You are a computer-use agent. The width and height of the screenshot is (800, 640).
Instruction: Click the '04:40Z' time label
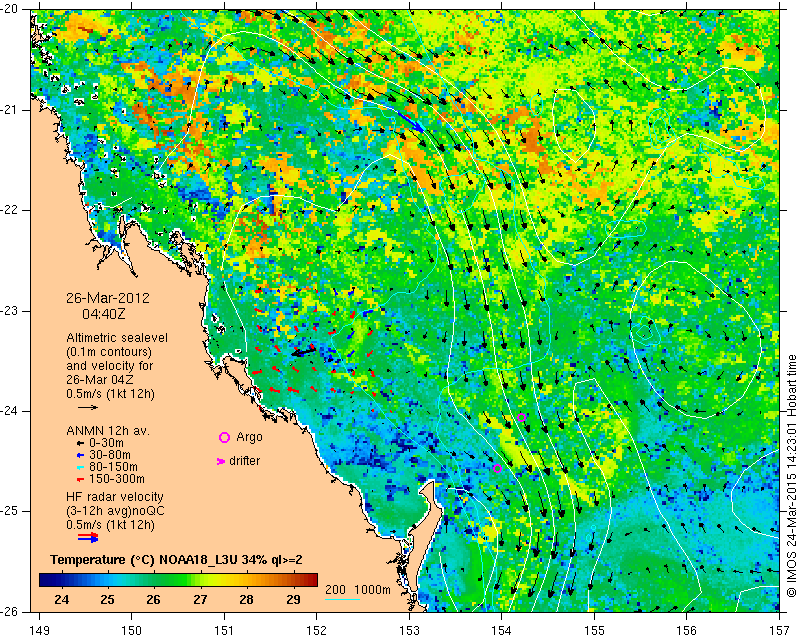(x=104, y=314)
